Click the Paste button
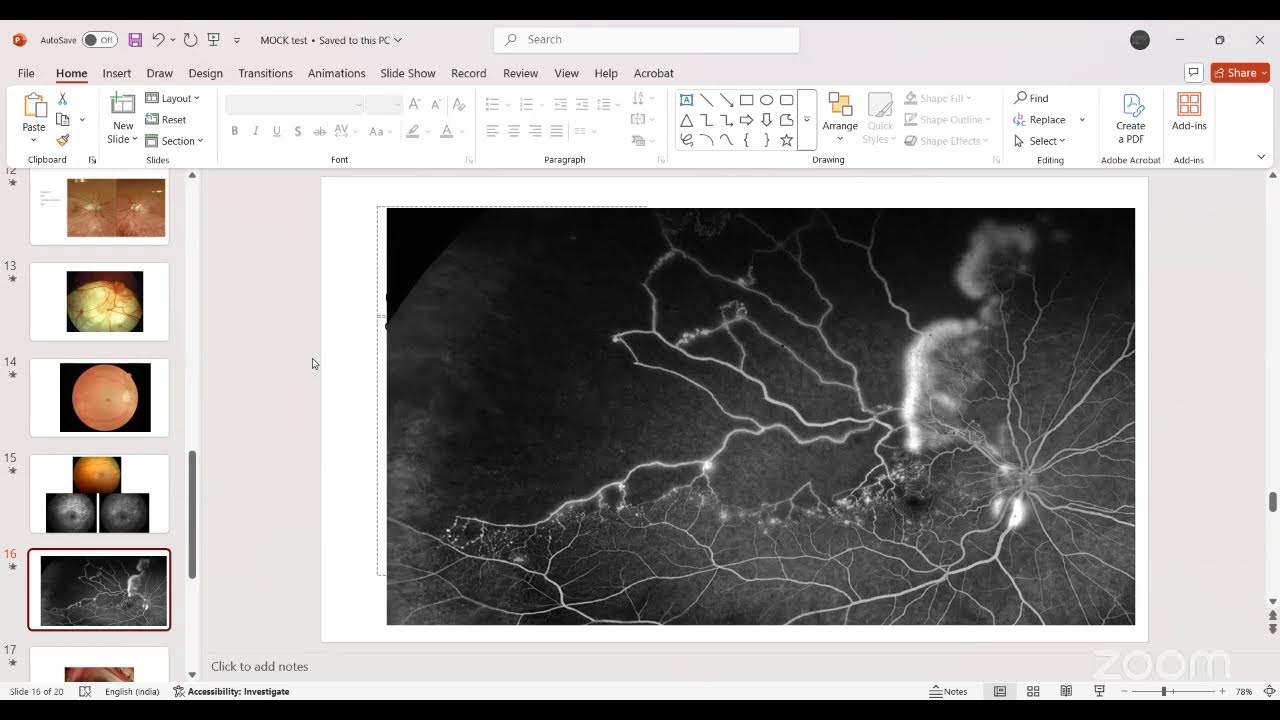This screenshot has height=720, width=1280. coord(34,118)
